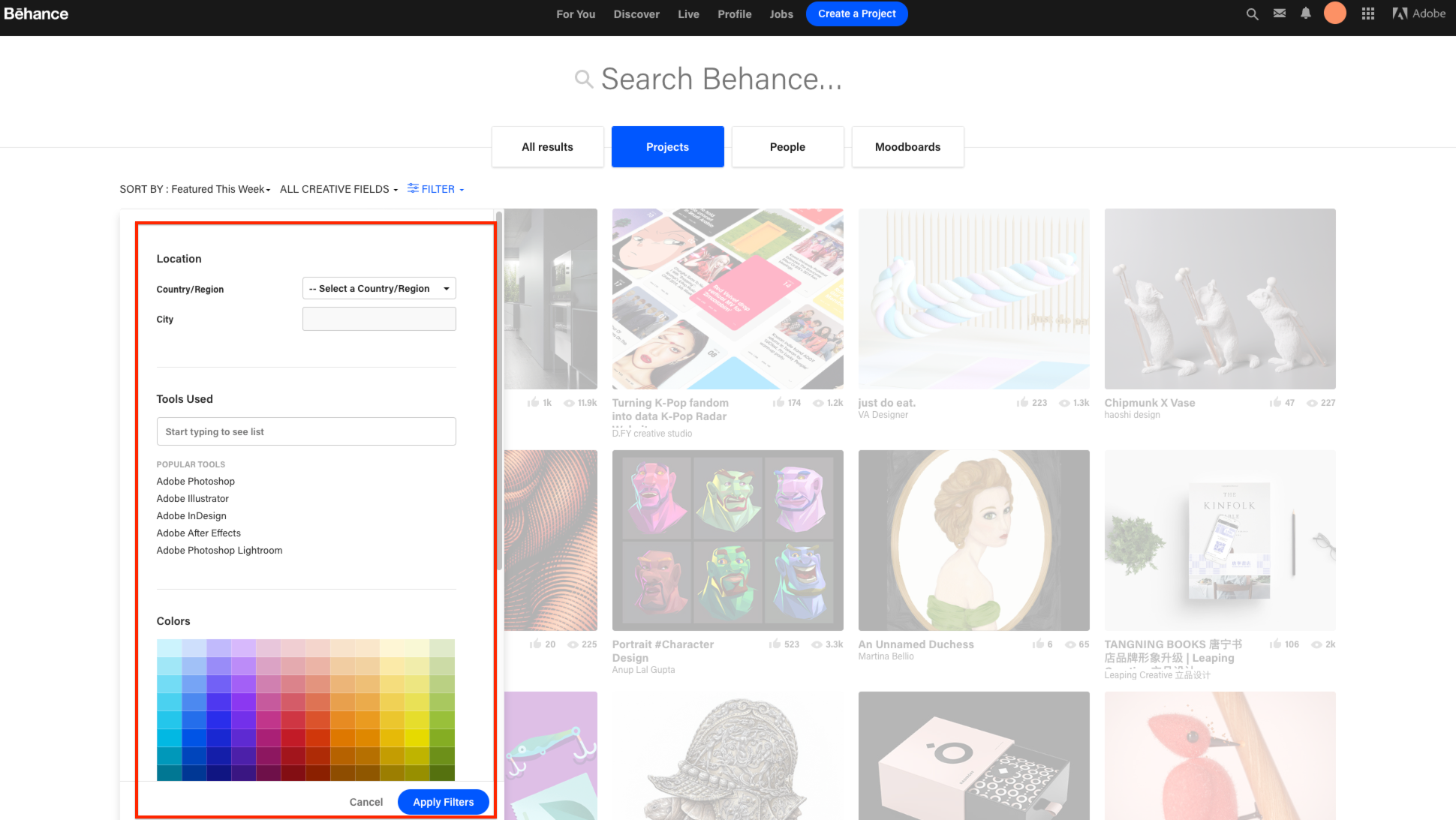Screen dimensions: 1456x820
Task: Open messages envelope icon
Action: coord(1280,14)
